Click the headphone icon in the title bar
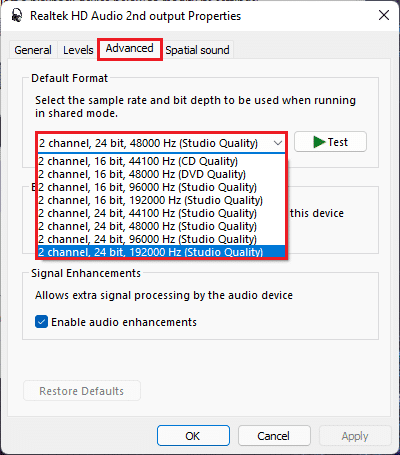This screenshot has height=455, width=400. tap(17, 16)
